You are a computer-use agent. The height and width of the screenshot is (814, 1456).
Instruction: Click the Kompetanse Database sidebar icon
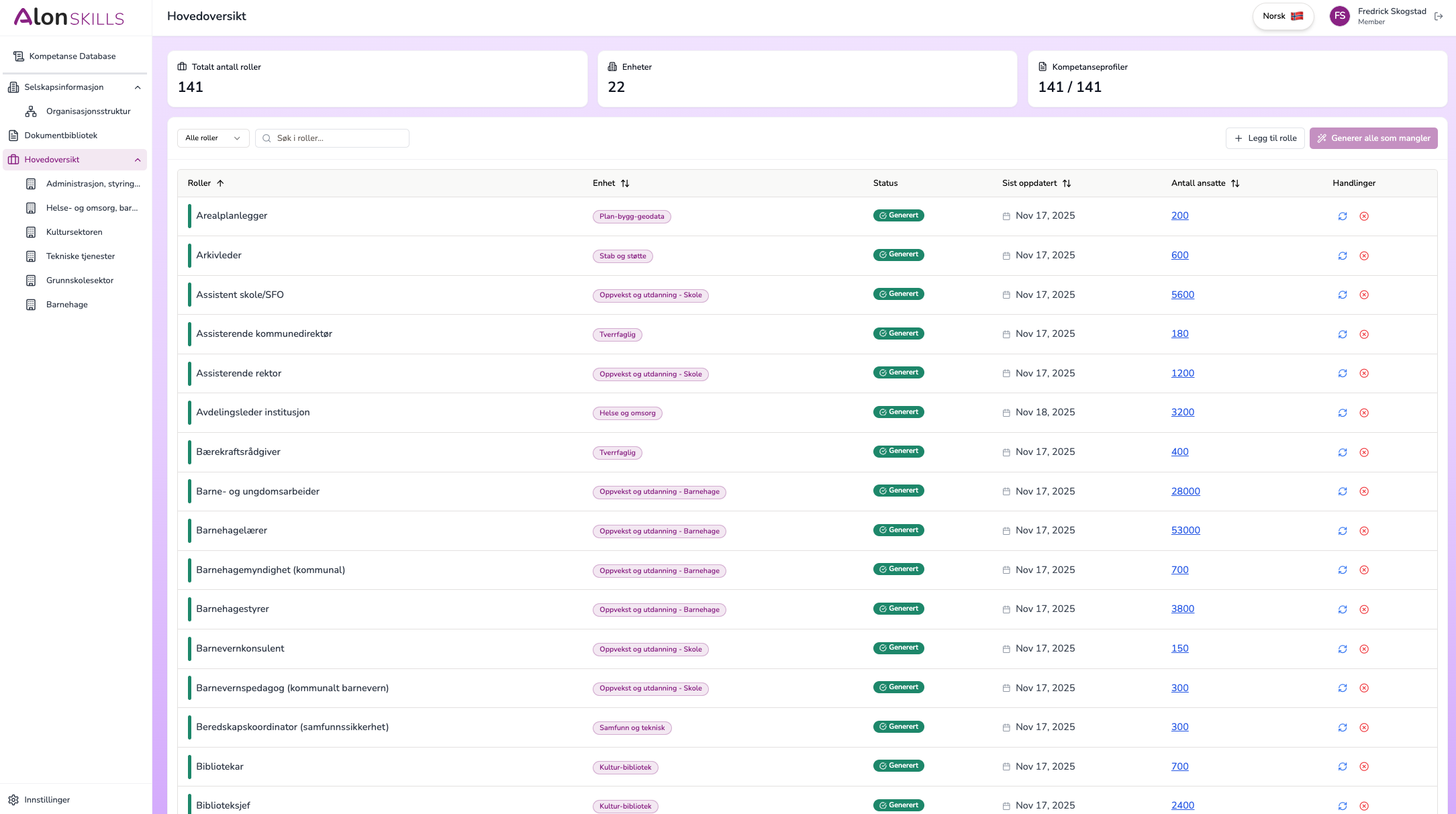(19, 56)
